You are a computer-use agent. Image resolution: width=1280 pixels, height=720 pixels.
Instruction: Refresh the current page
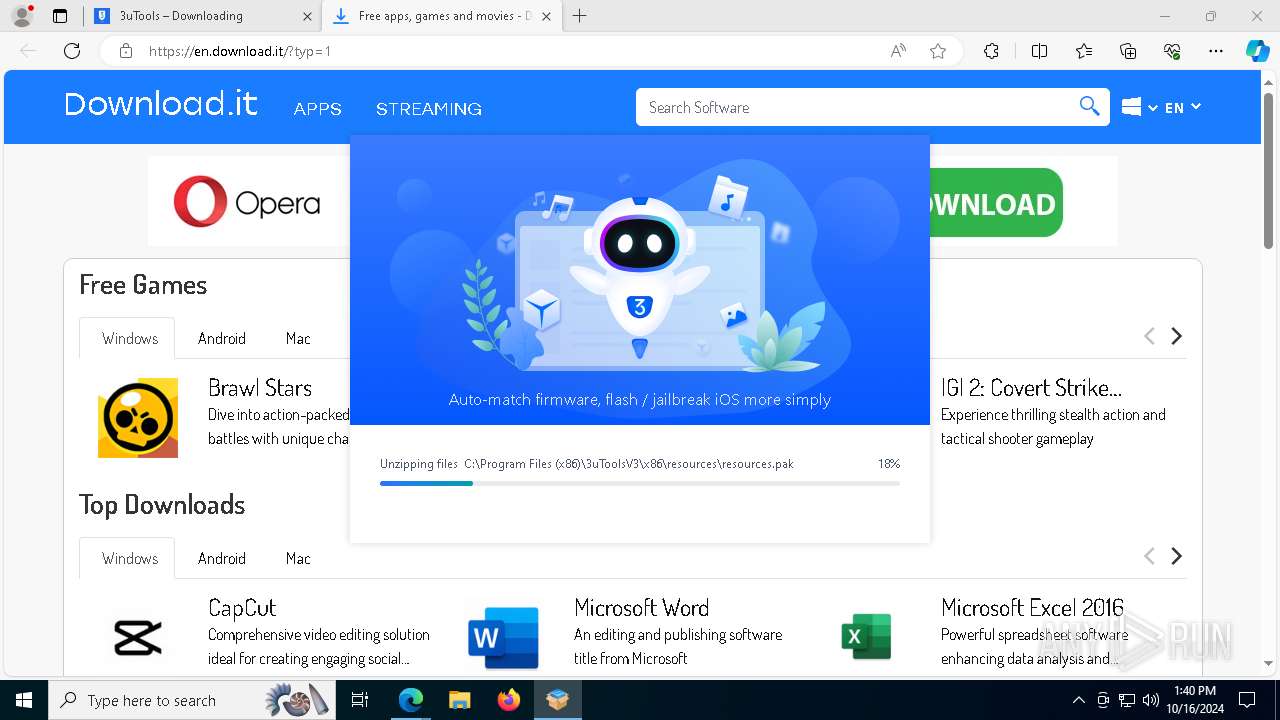coord(72,51)
